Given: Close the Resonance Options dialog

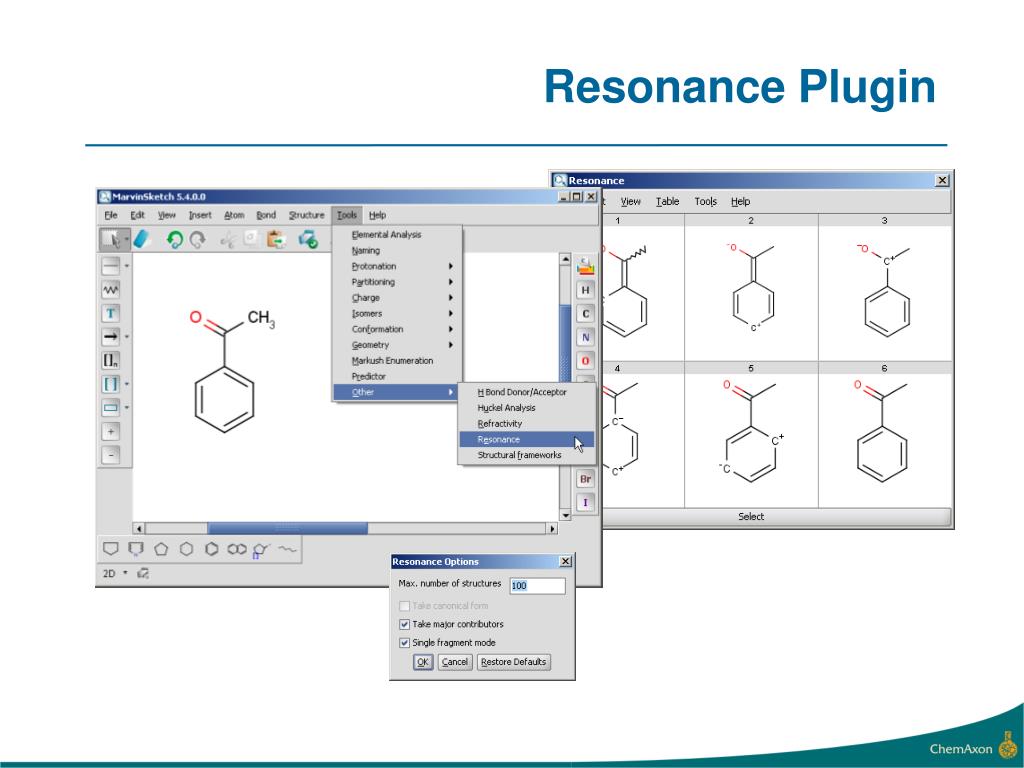Looking at the screenshot, I should click(566, 562).
